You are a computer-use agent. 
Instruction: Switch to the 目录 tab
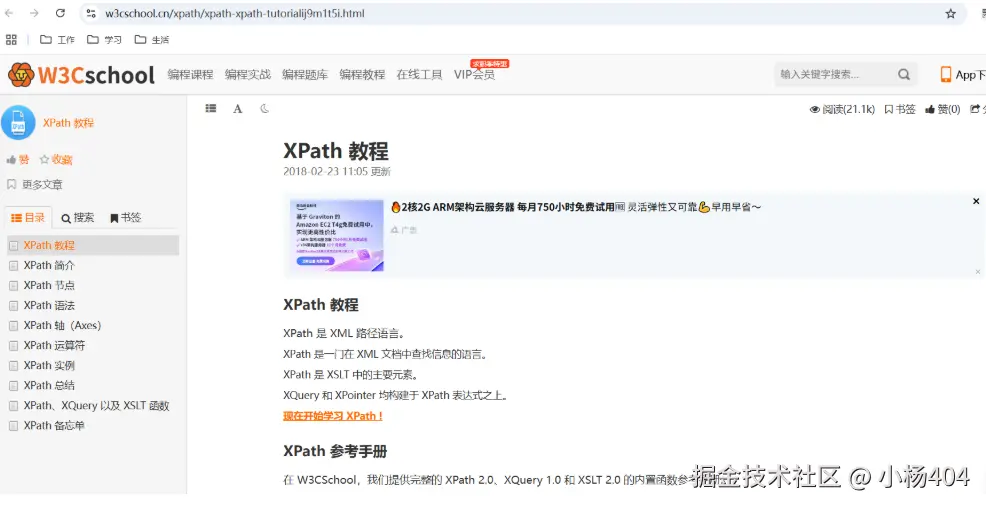[x=28, y=218]
